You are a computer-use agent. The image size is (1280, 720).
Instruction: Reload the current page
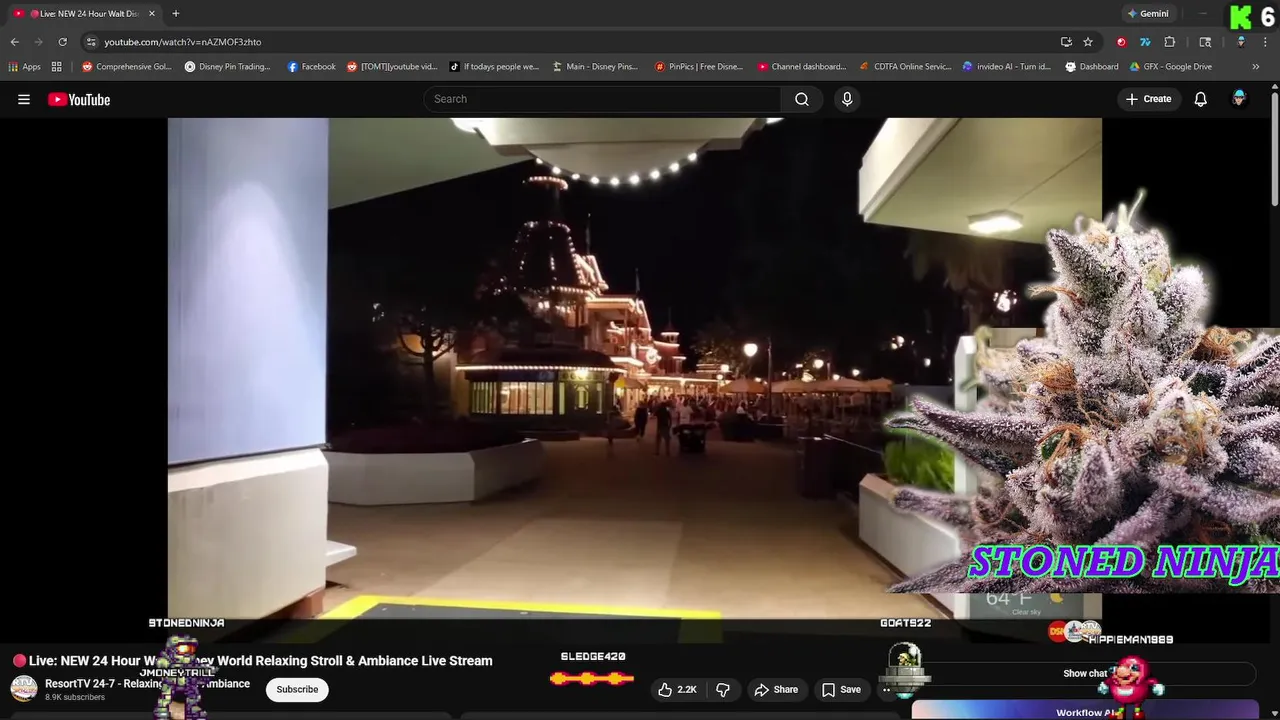click(x=62, y=42)
